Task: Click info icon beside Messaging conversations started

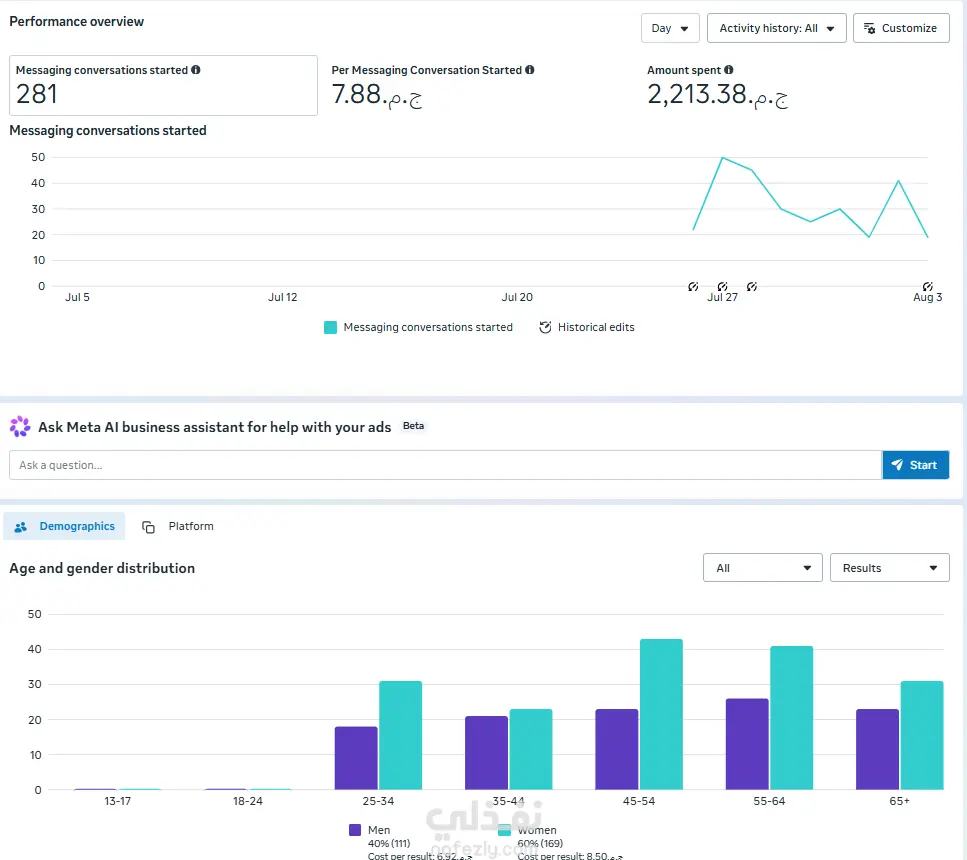Action: [195, 70]
